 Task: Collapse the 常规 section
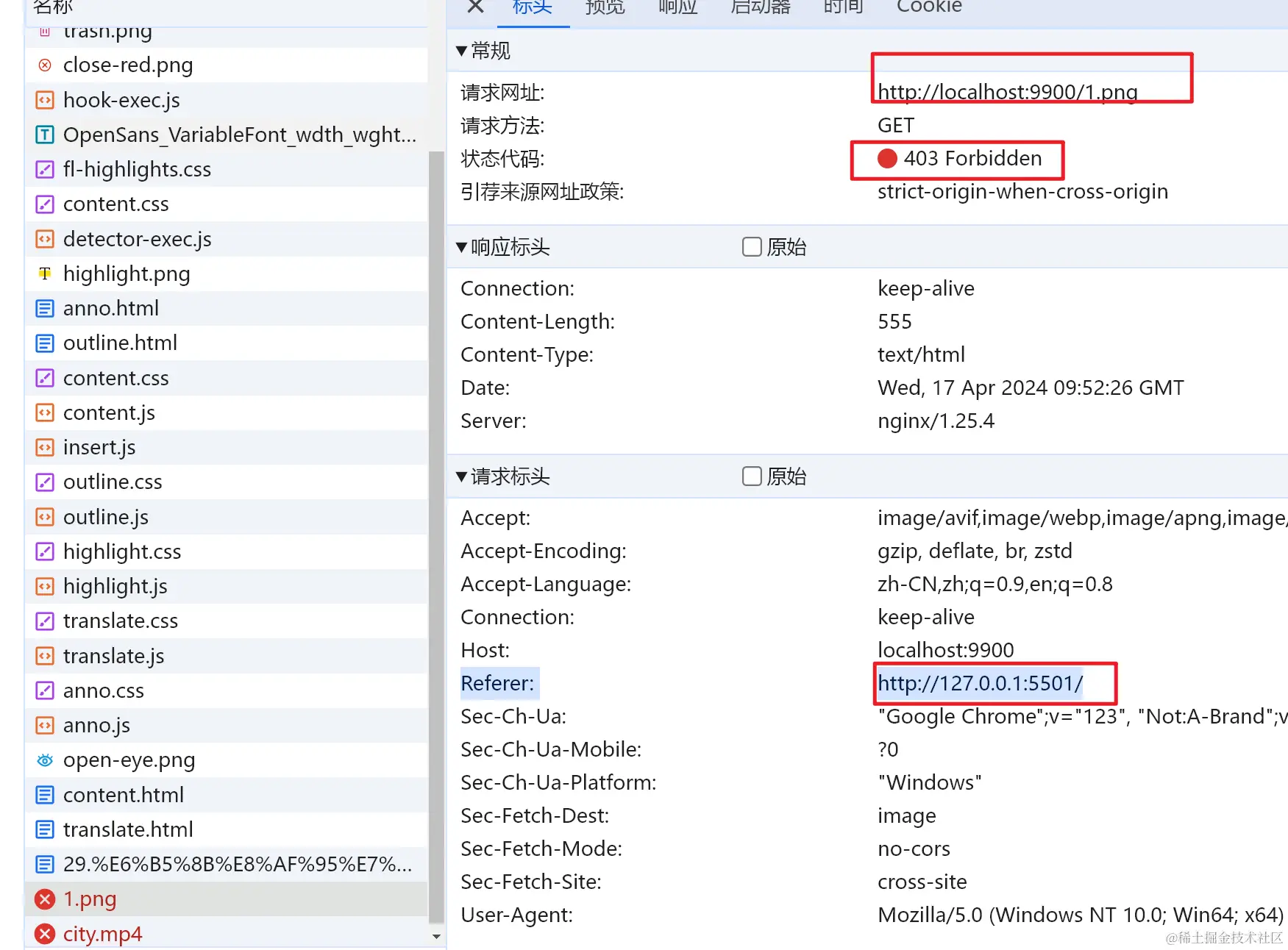click(462, 51)
